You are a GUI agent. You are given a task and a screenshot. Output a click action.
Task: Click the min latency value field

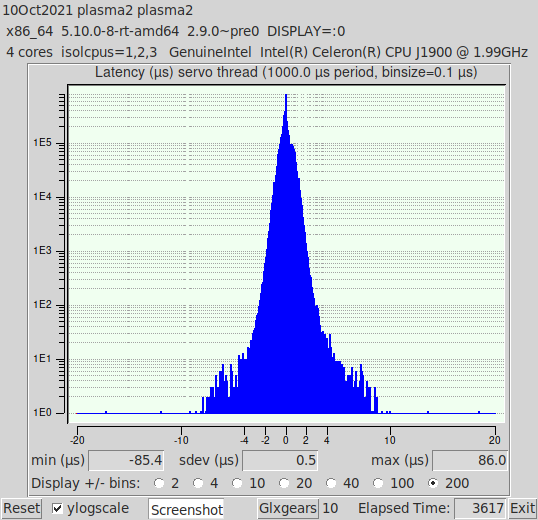pyautogui.click(x=126, y=460)
